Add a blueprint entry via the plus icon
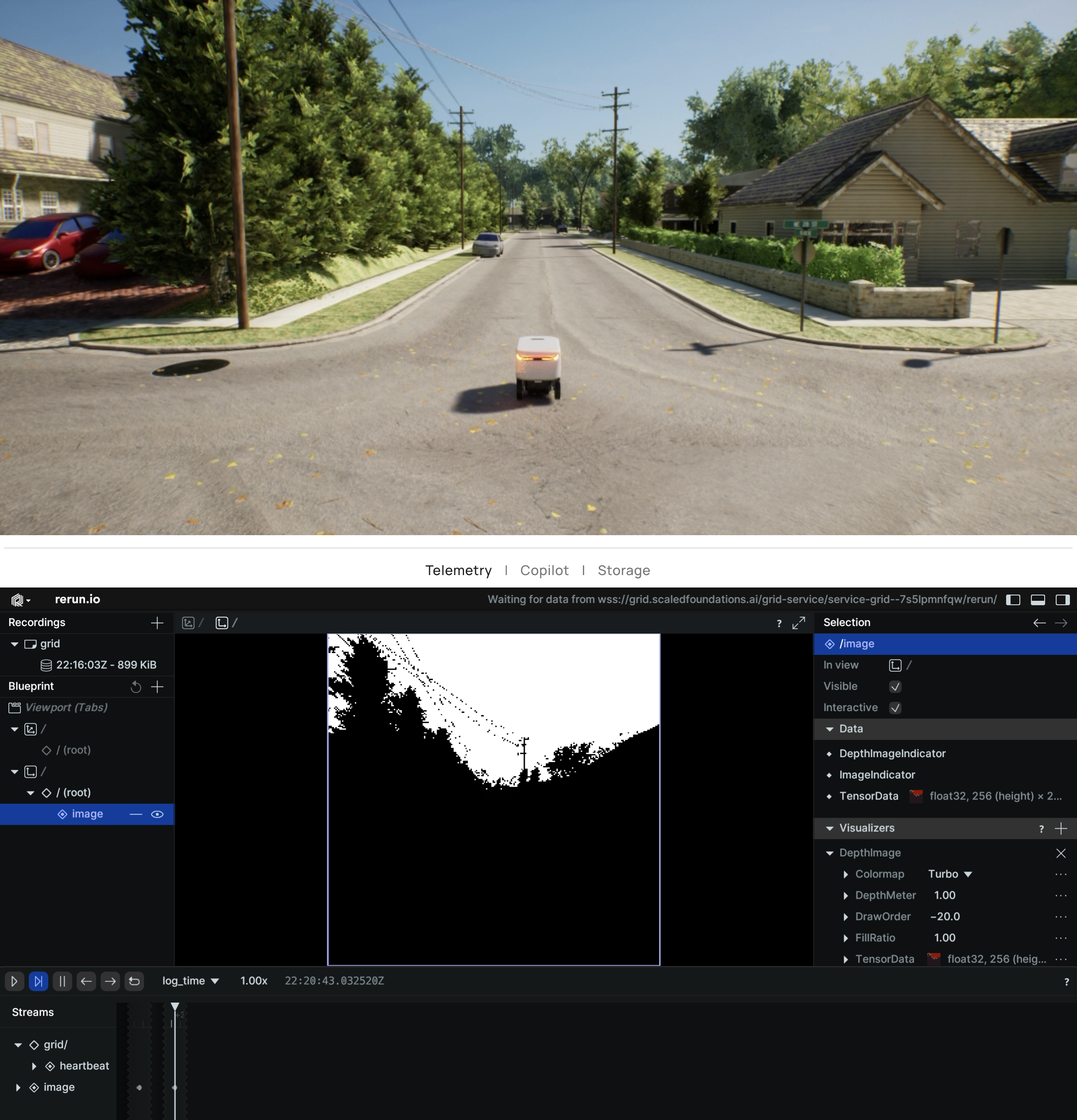Viewport: 1077px width, 1120px height. [x=158, y=687]
